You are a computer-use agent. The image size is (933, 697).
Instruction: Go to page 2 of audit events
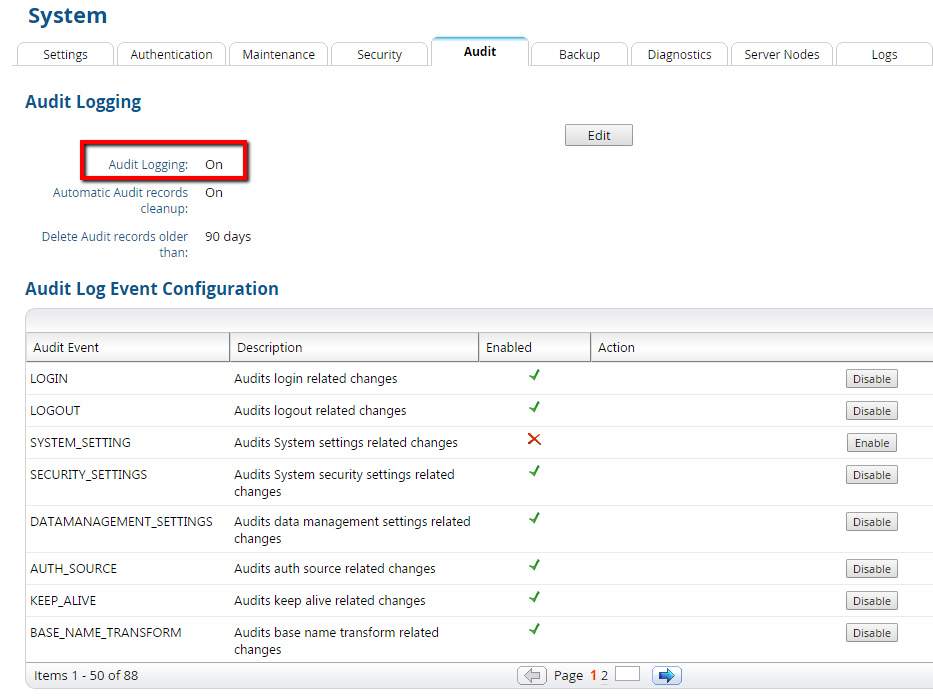(x=604, y=676)
